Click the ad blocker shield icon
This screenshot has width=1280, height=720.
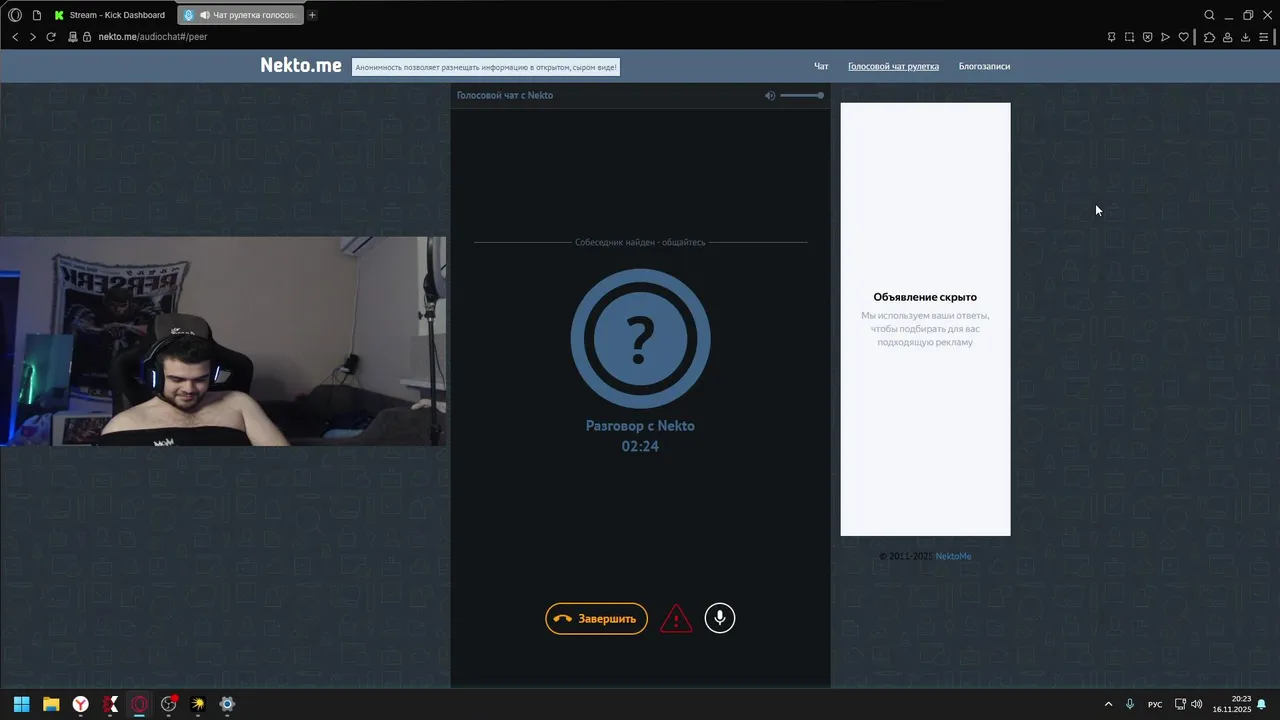(1147, 37)
